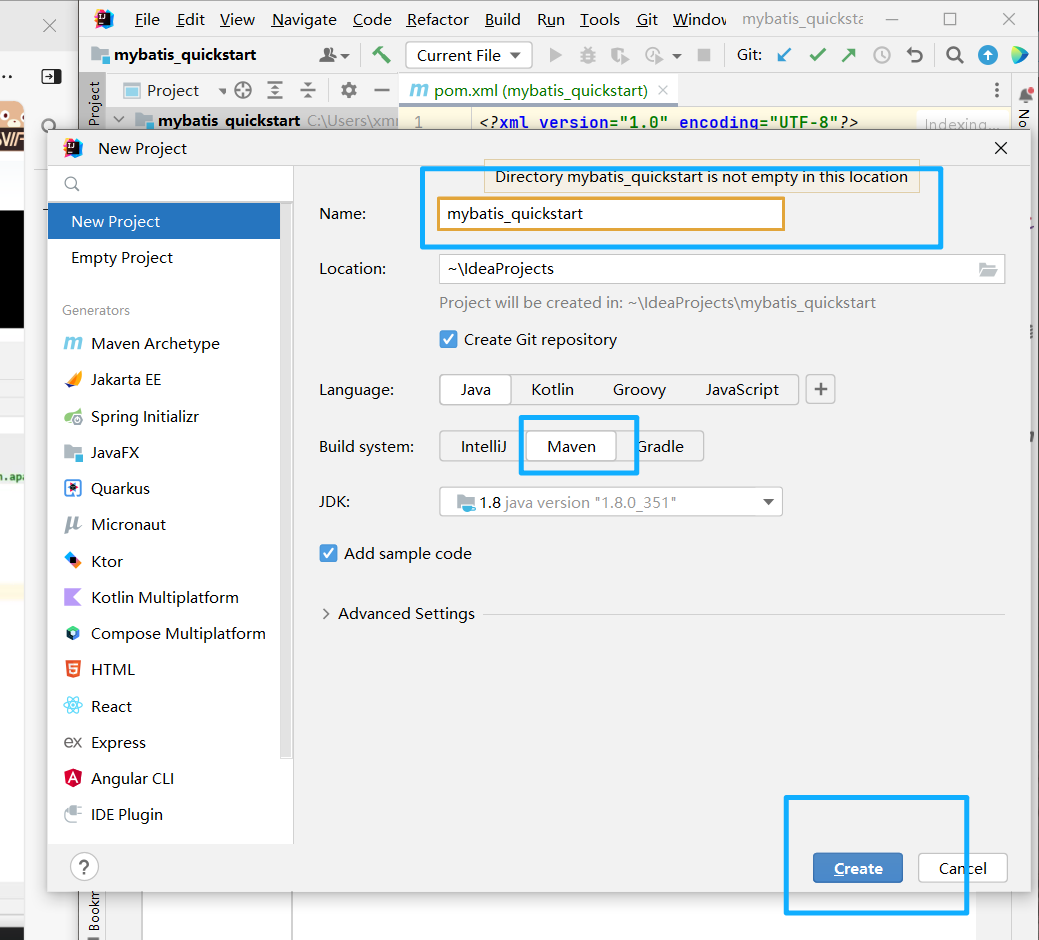
Task: Collapse mybatis_quickstart tree node
Action: tap(119, 120)
